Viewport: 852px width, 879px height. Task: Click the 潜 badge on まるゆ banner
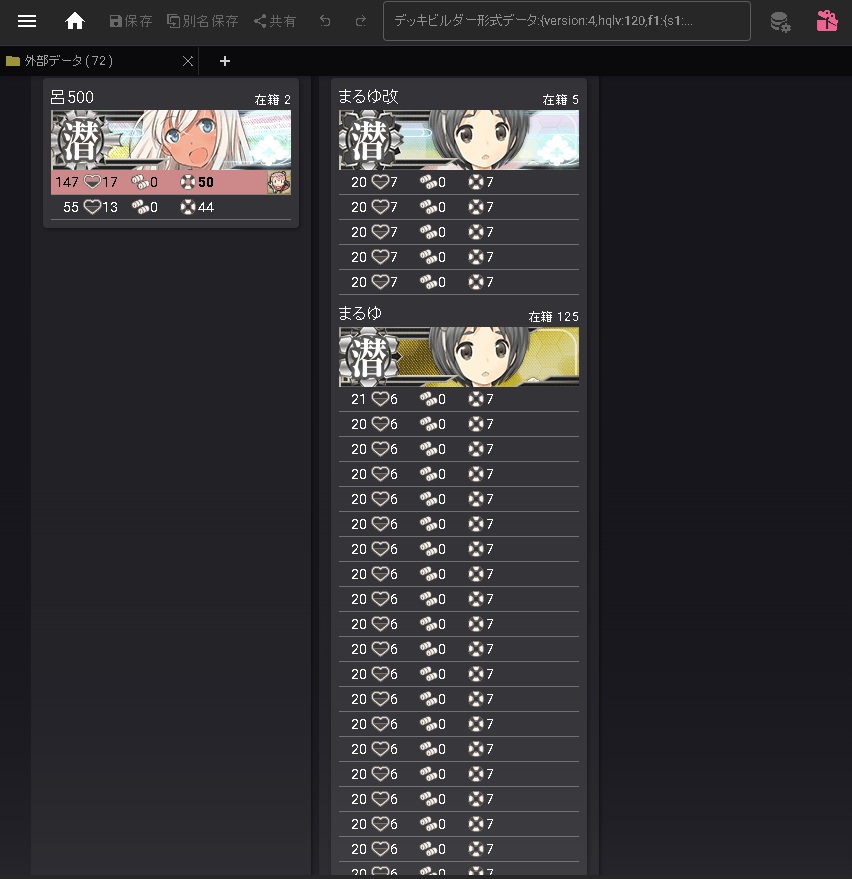[x=371, y=358]
